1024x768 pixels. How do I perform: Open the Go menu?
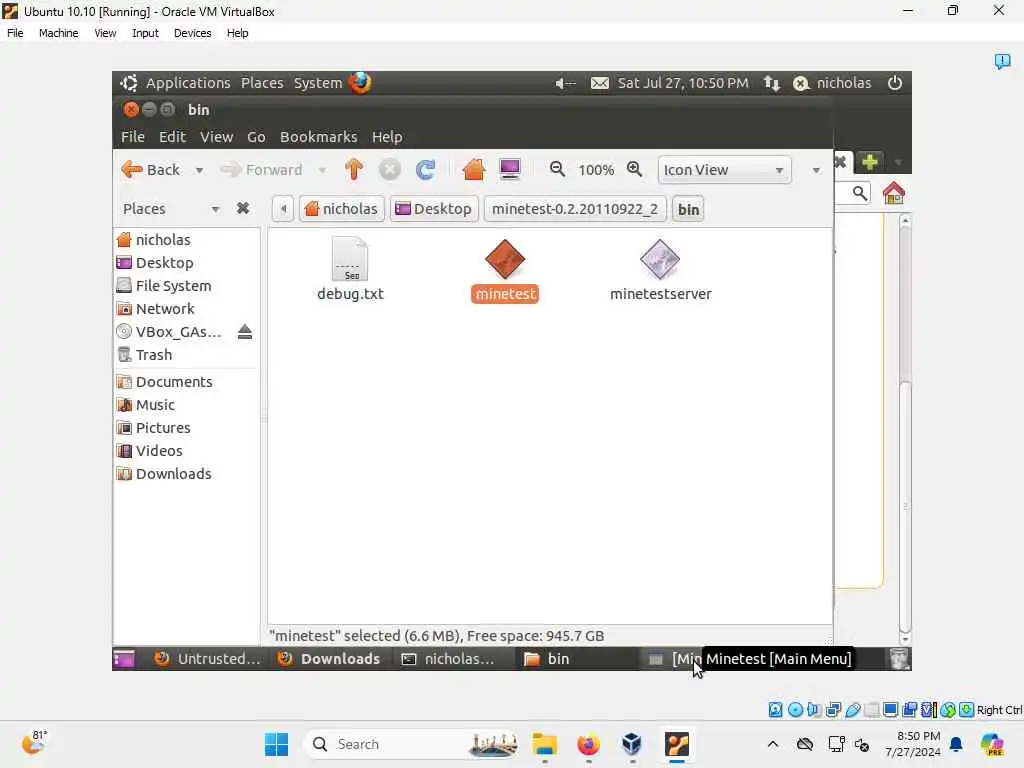256,136
